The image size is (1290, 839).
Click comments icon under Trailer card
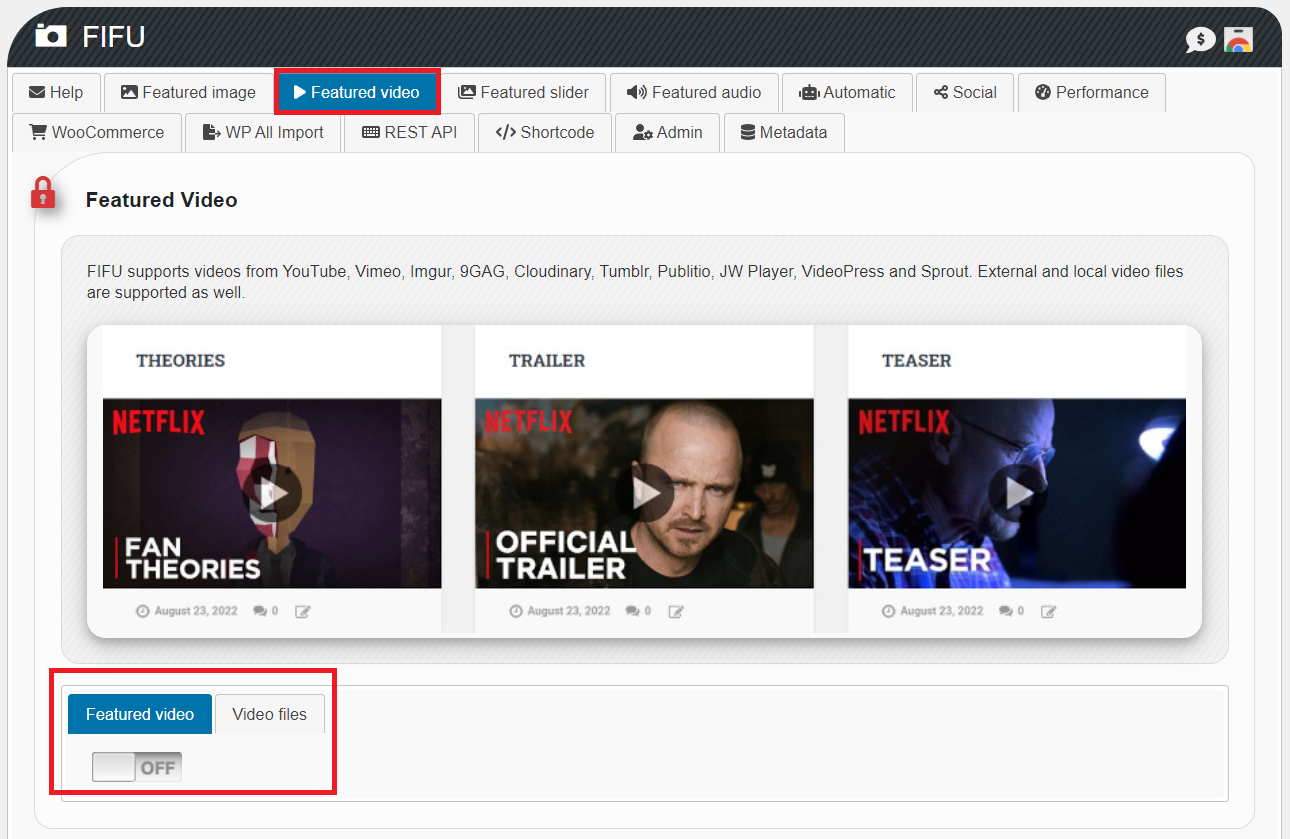point(633,611)
